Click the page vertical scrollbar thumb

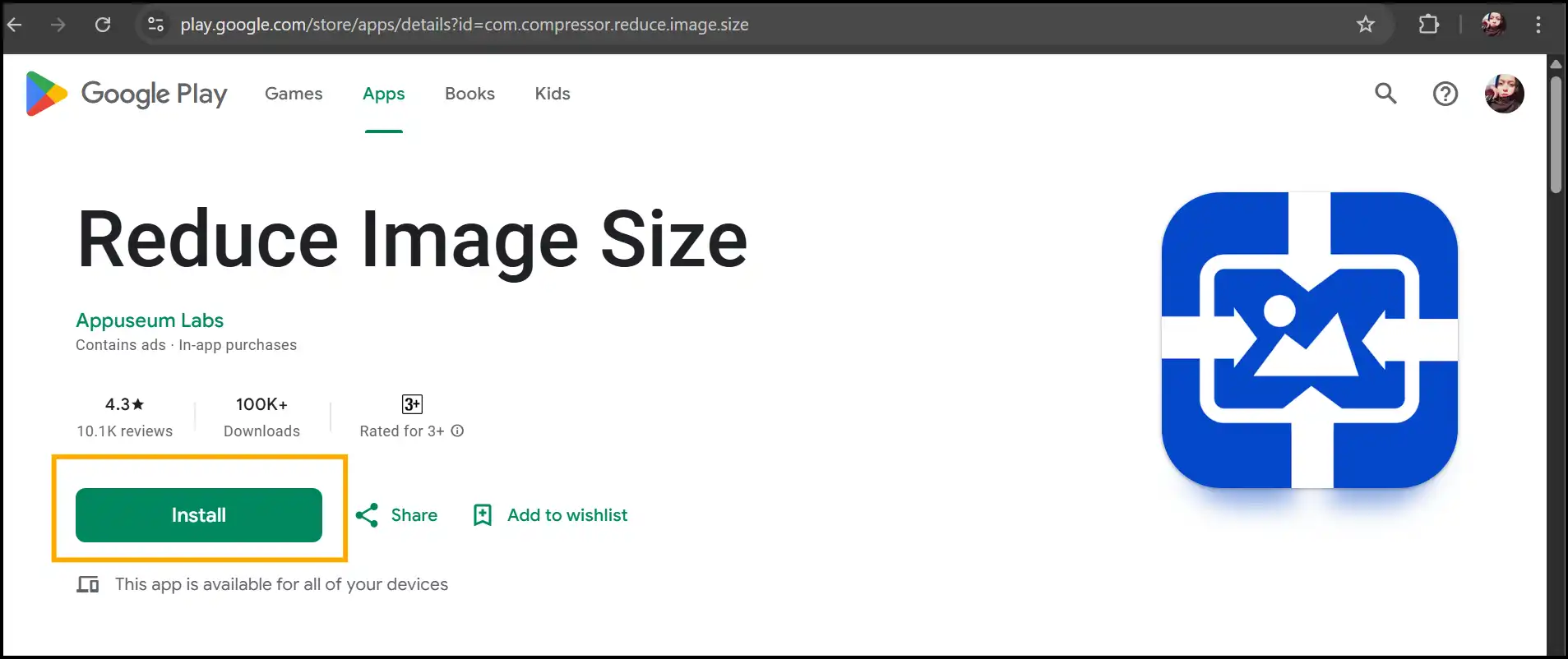click(1556, 135)
